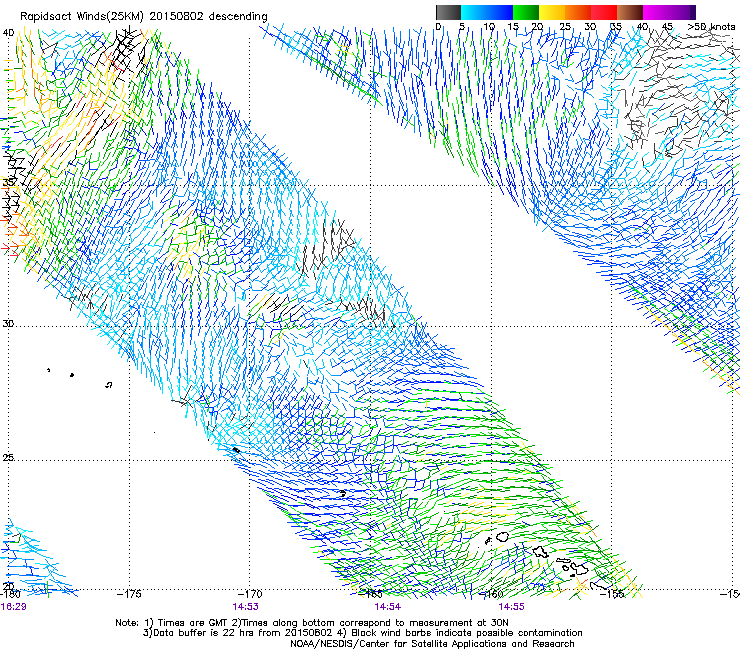Click the '>50 knots' legend label

point(711,27)
